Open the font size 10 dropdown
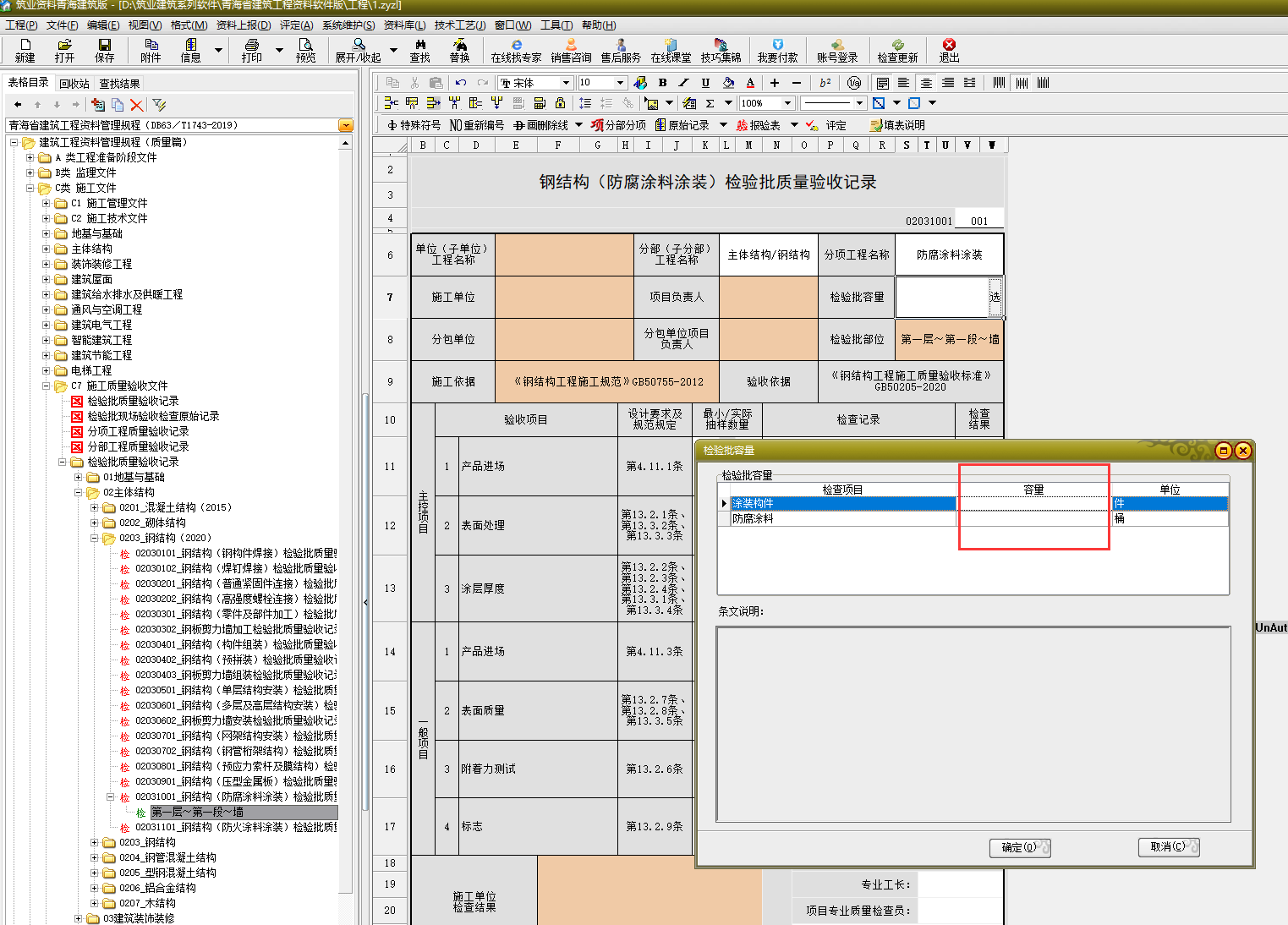This screenshot has width=1288, height=925. coord(620,83)
